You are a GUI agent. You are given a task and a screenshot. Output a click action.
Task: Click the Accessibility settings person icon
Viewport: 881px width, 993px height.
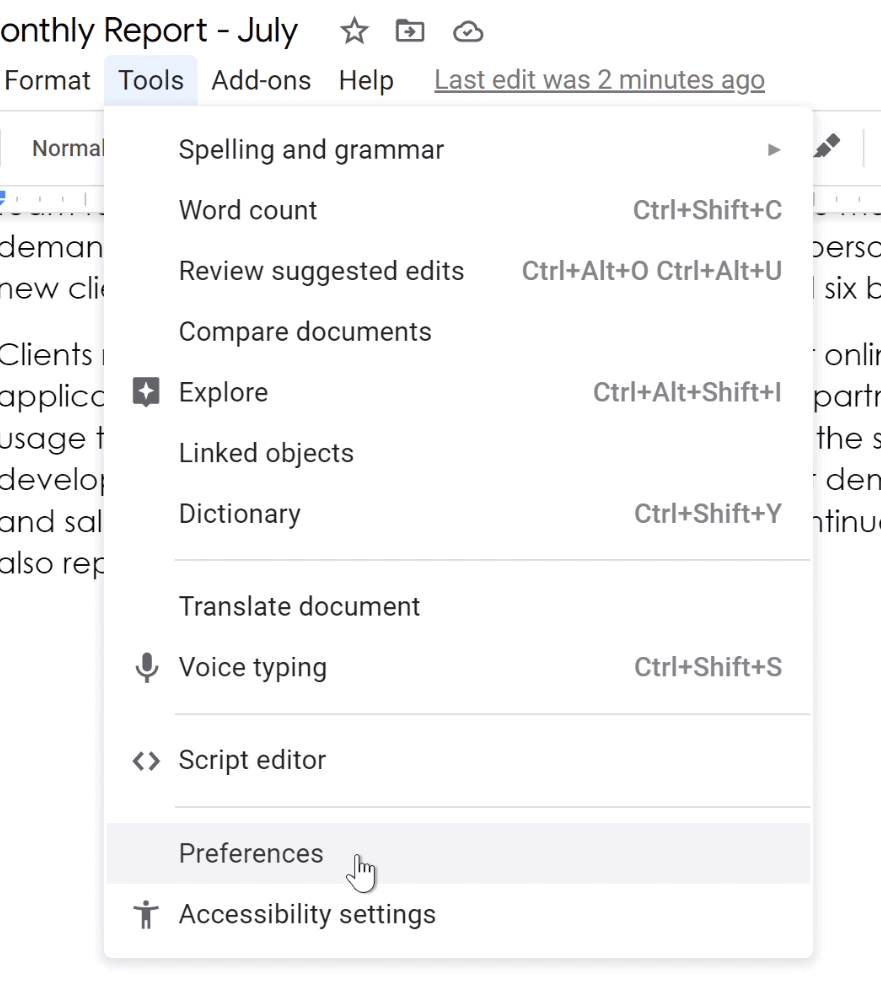coord(146,913)
